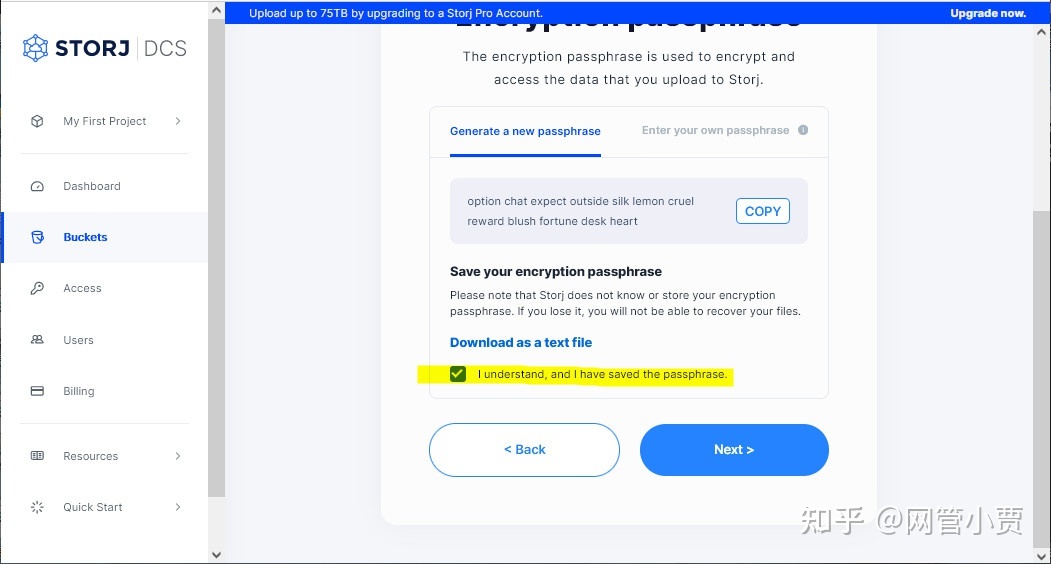This screenshot has width=1051, height=564.
Task: Click the Storj DCS logo icon
Action: [36, 48]
